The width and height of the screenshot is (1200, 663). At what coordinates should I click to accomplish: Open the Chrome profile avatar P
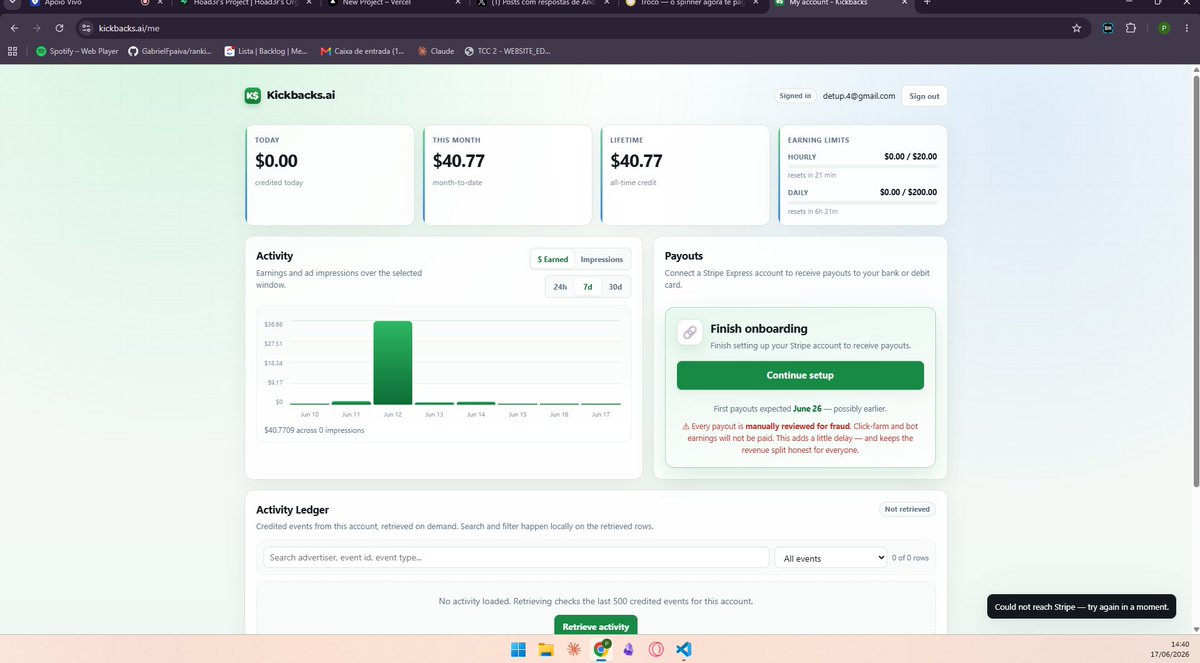click(1164, 28)
